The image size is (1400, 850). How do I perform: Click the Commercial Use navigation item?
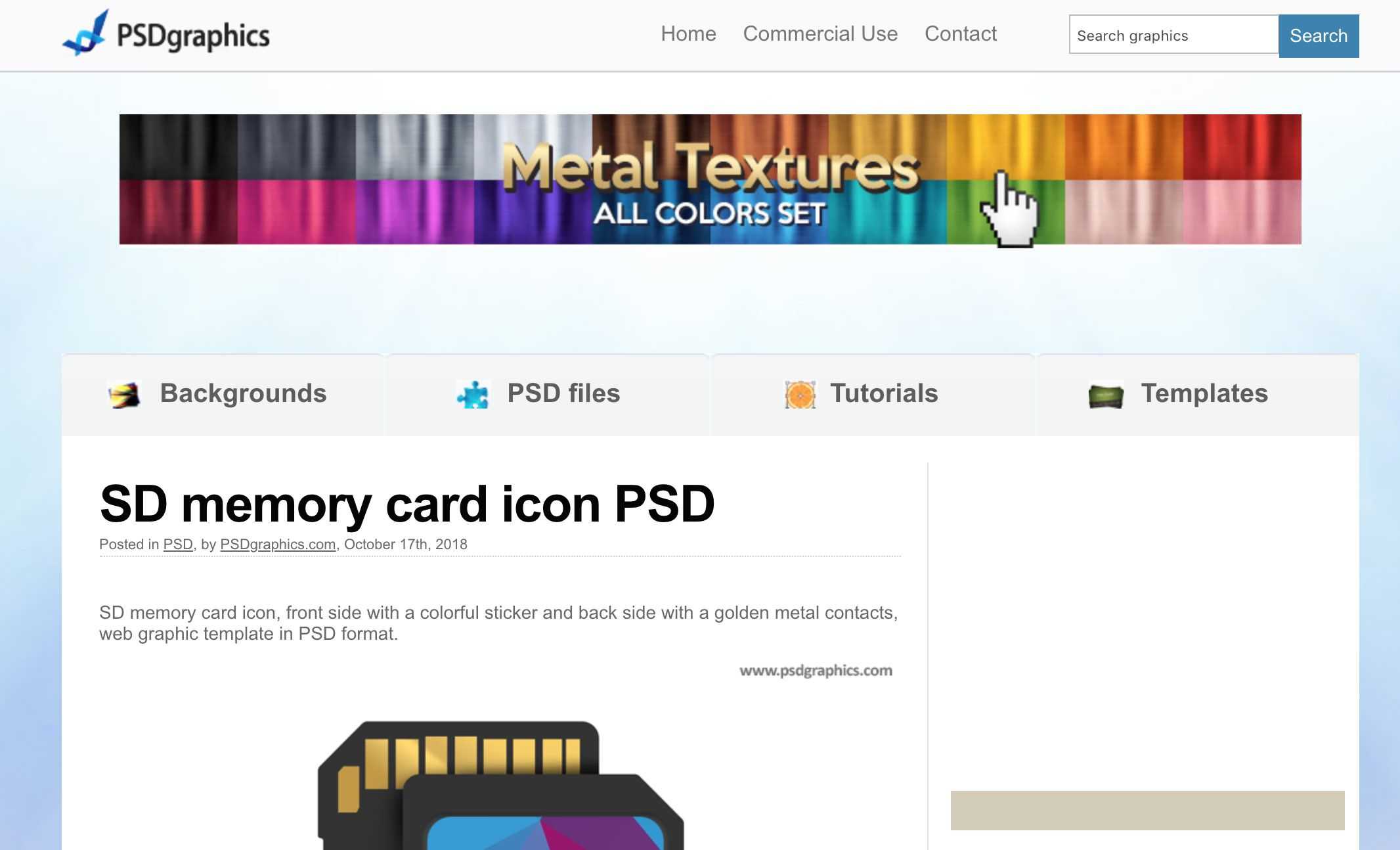coord(819,33)
